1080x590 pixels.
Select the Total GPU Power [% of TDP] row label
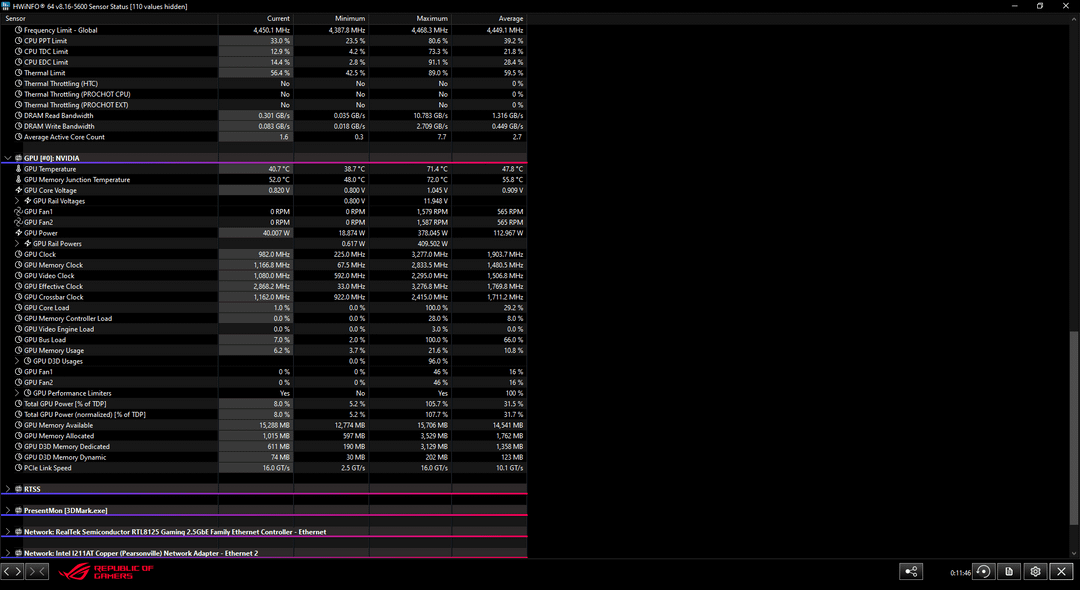click(65, 404)
